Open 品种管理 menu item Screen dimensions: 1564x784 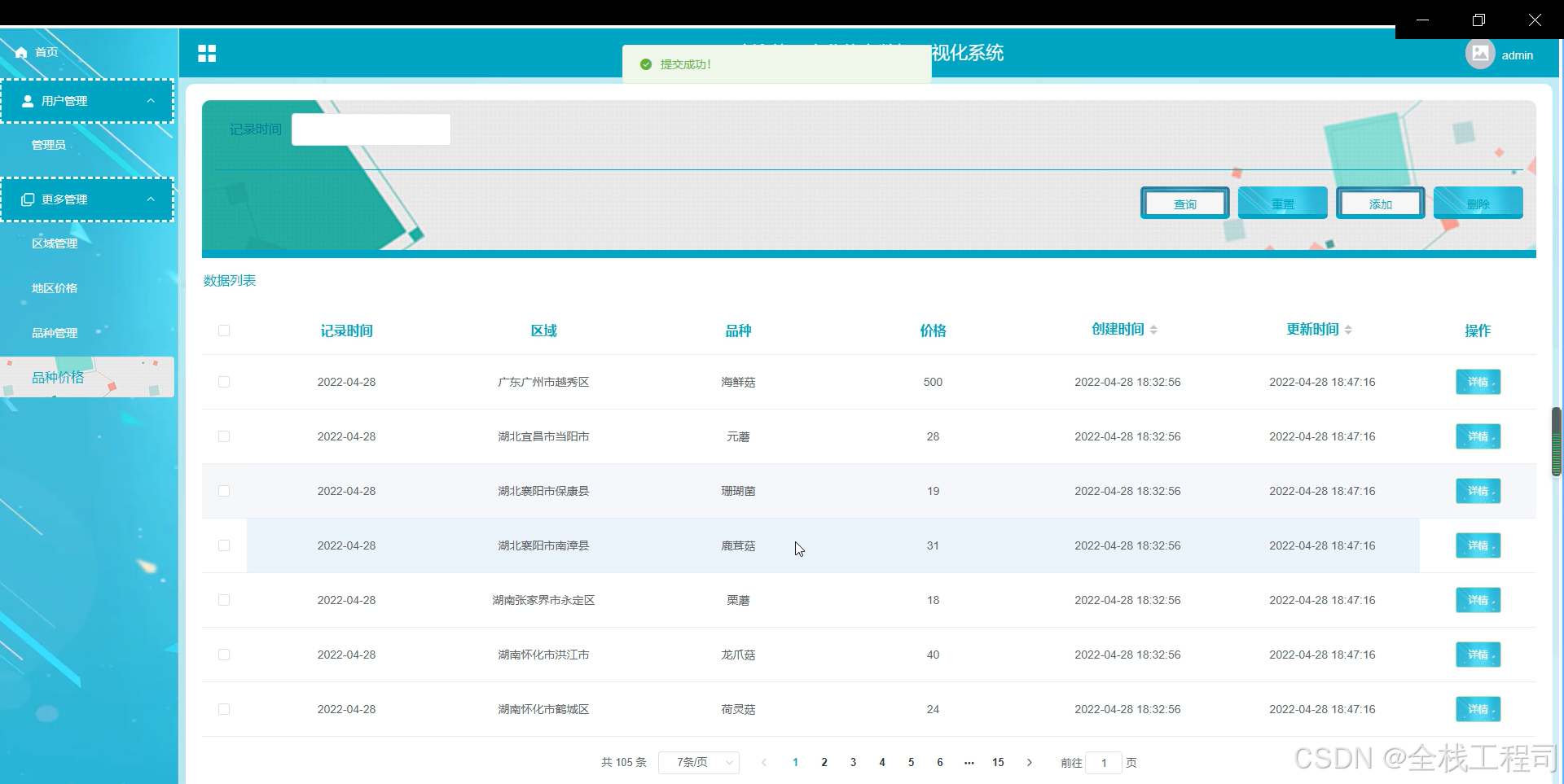tap(55, 333)
